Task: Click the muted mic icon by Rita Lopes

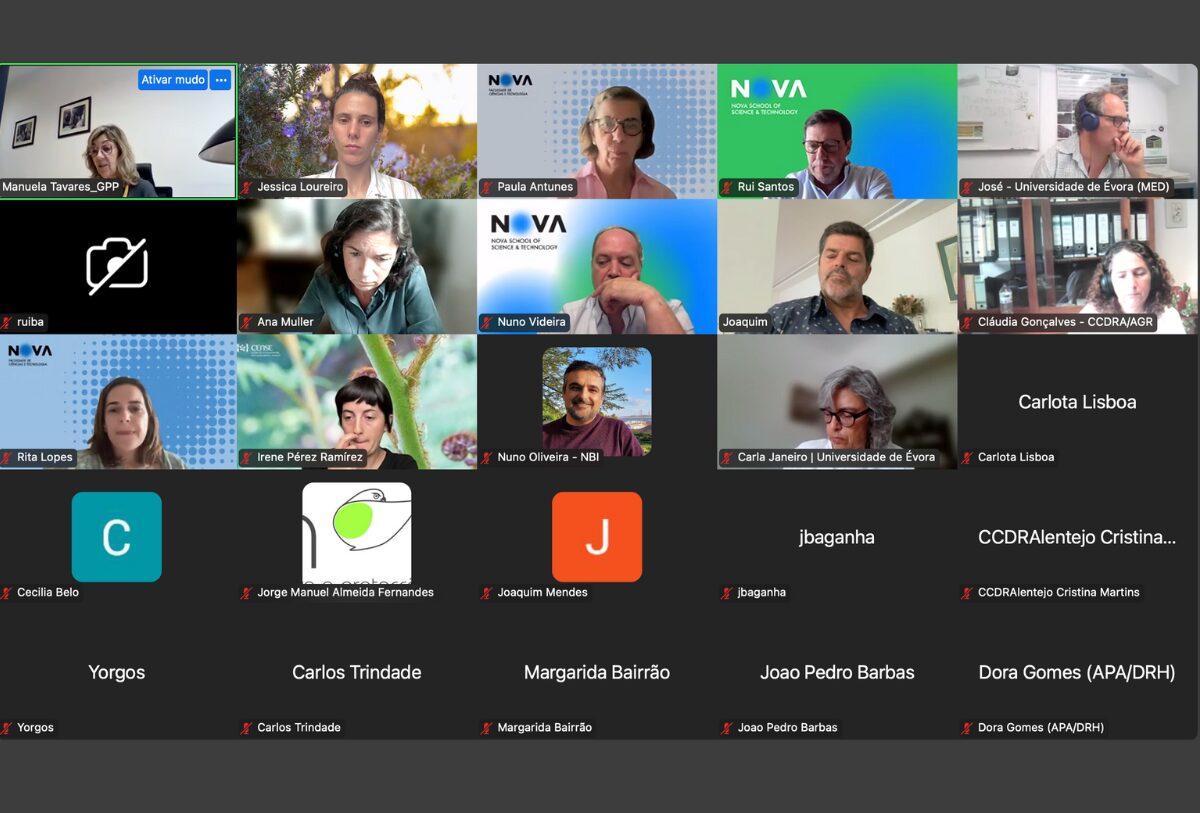Action: click(x=7, y=457)
